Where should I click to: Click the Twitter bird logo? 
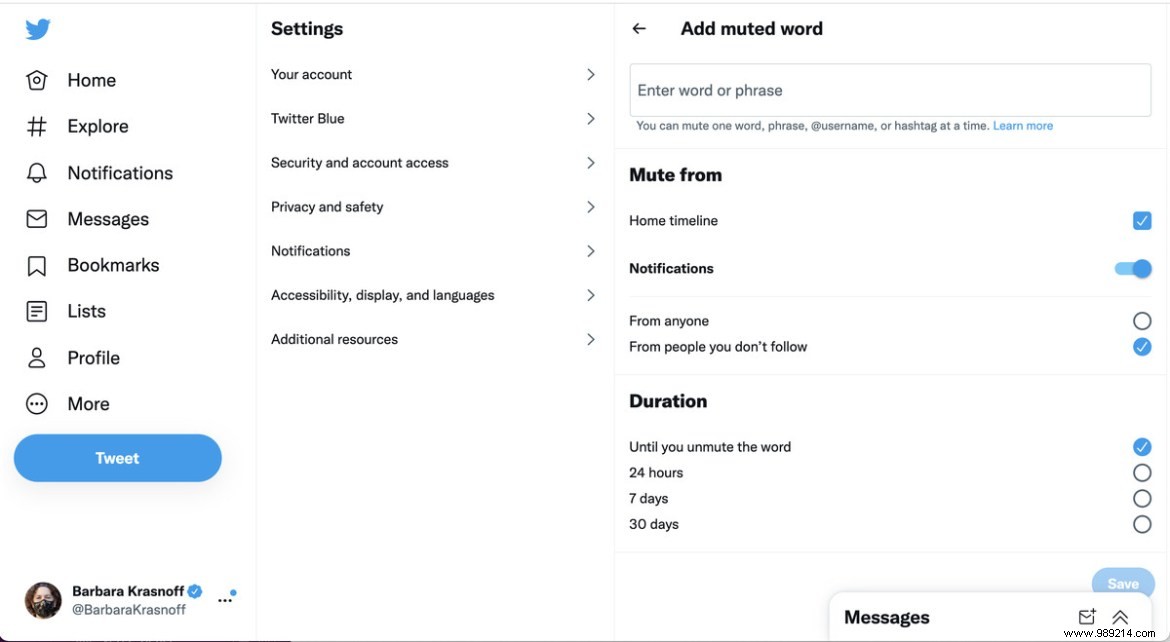click(36, 29)
